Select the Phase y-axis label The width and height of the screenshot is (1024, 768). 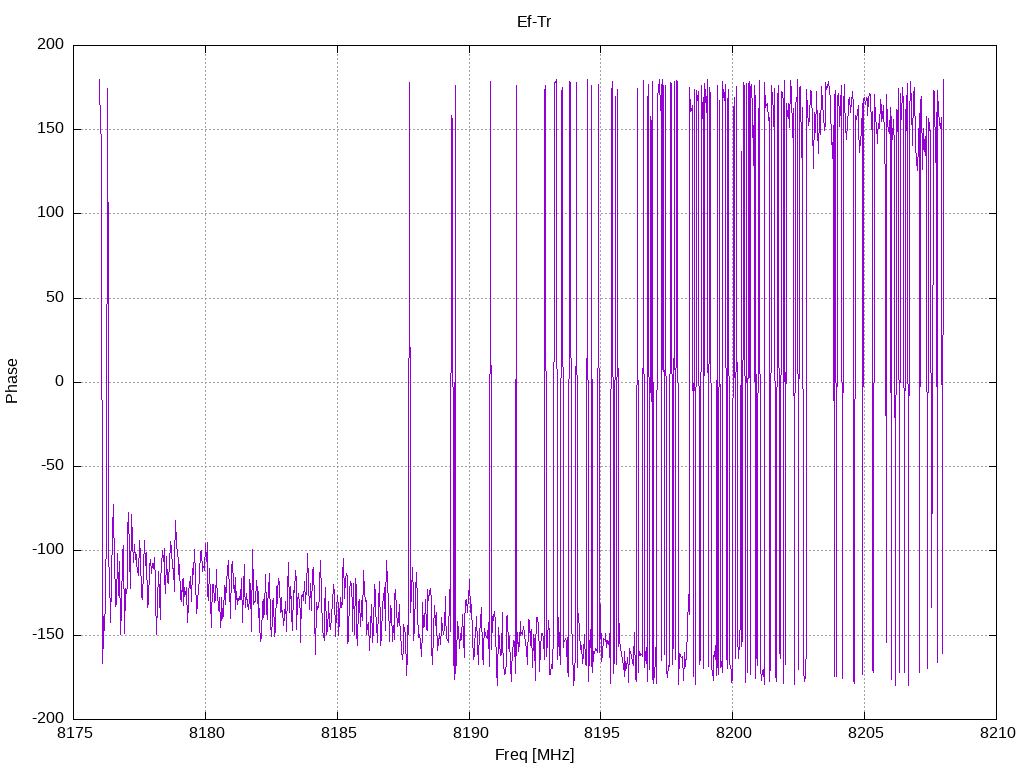click(12, 381)
